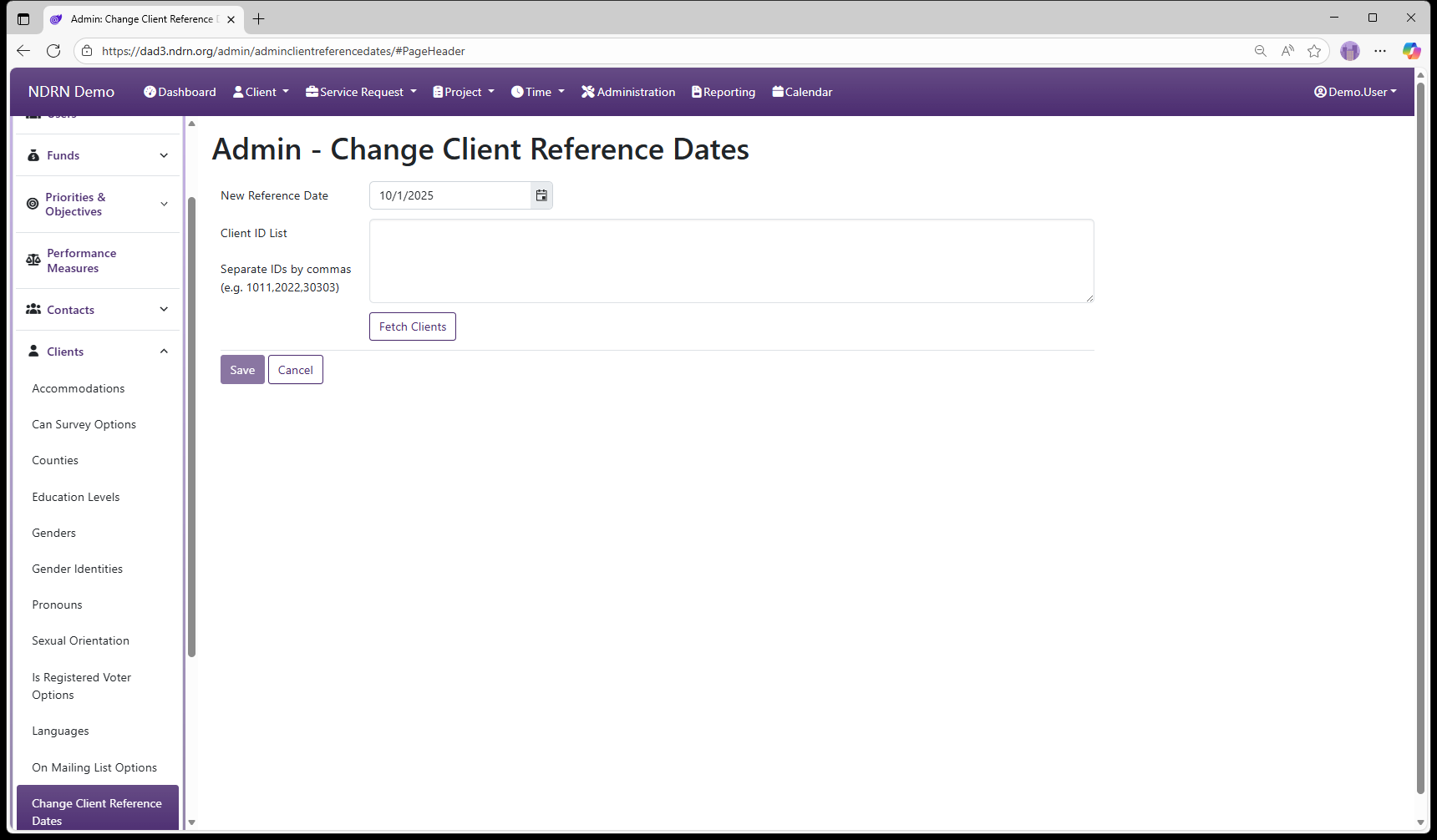Click into the Client ID List text area
This screenshot has height=840, width=1437.
[x=732, y=261]
